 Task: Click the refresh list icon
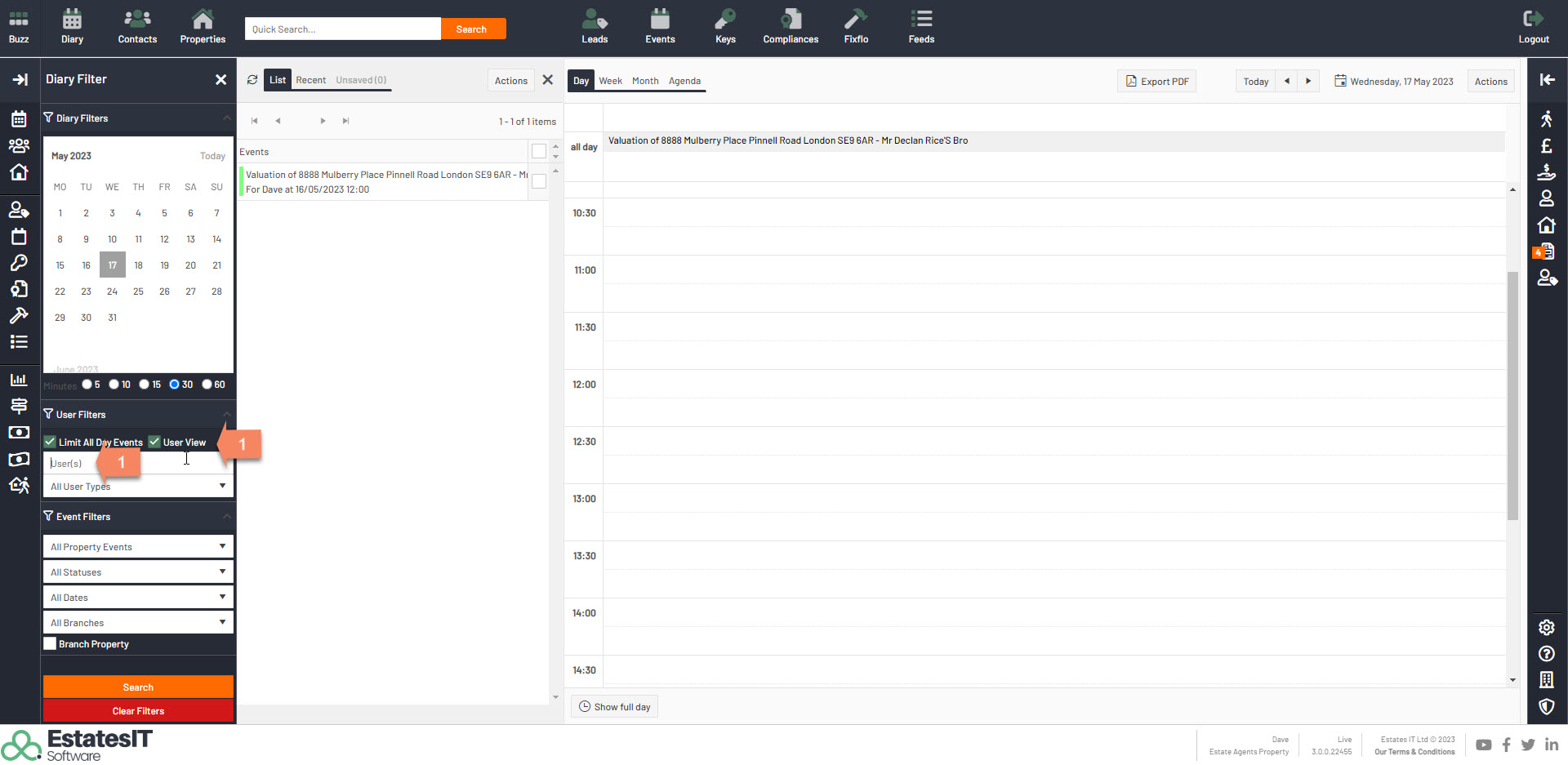(x=252, y=80)
